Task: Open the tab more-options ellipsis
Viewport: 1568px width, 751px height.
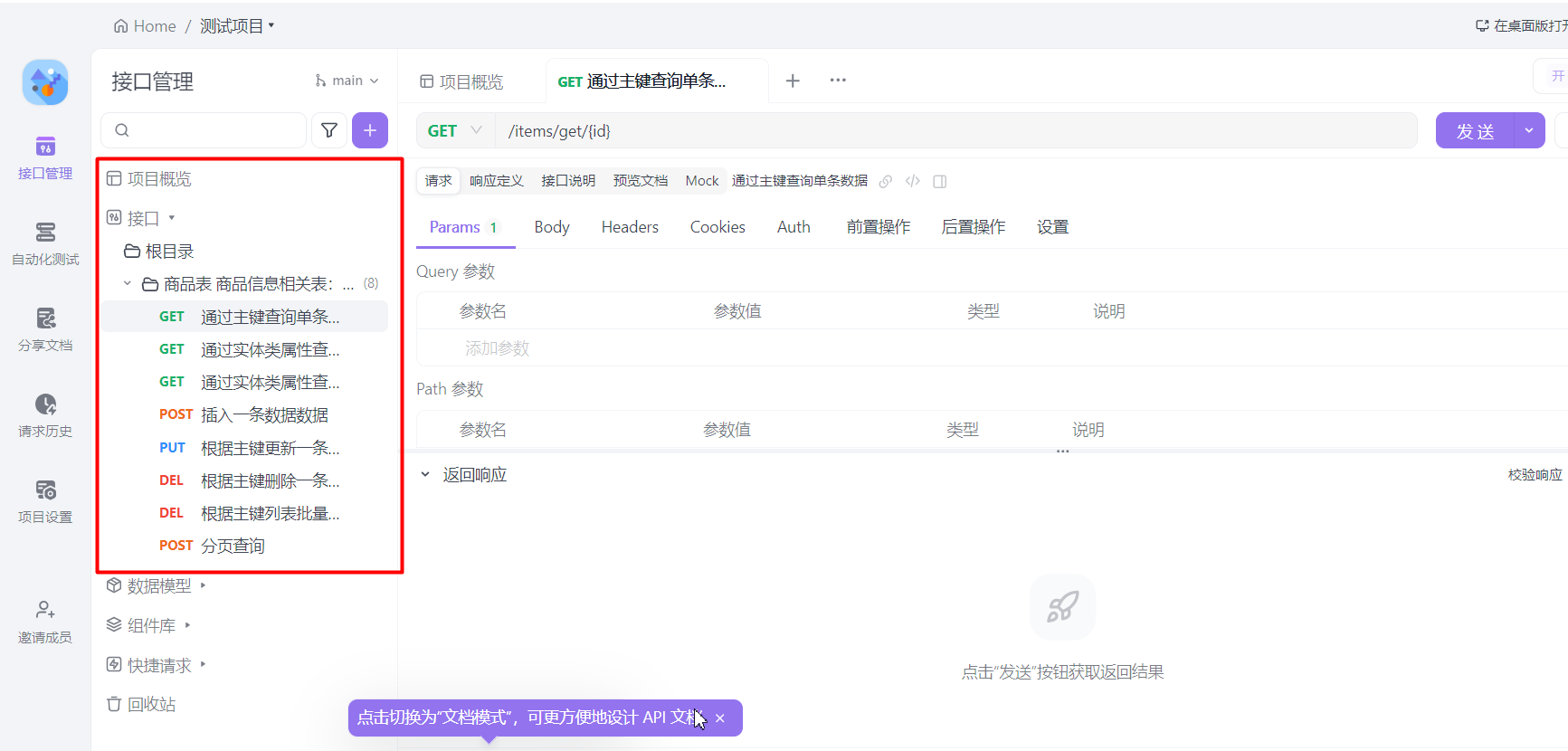Action: point(838,80)
